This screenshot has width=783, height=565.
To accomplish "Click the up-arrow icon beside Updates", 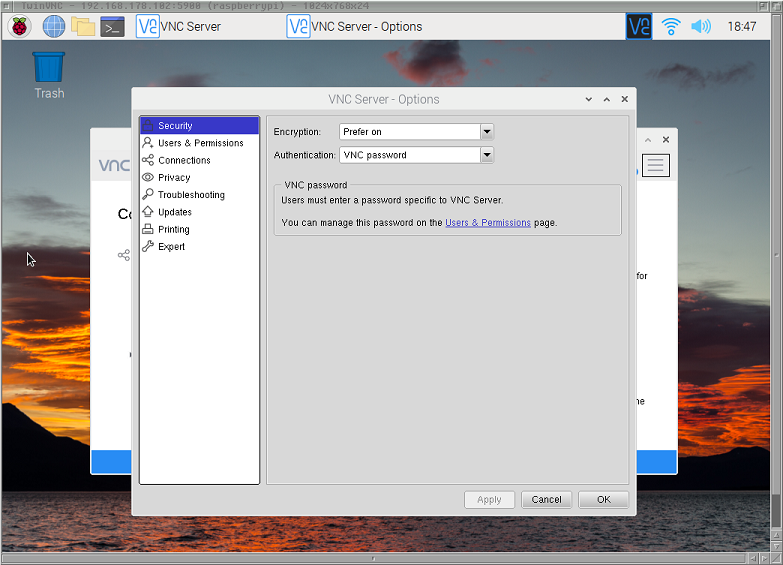I will 148,212.
